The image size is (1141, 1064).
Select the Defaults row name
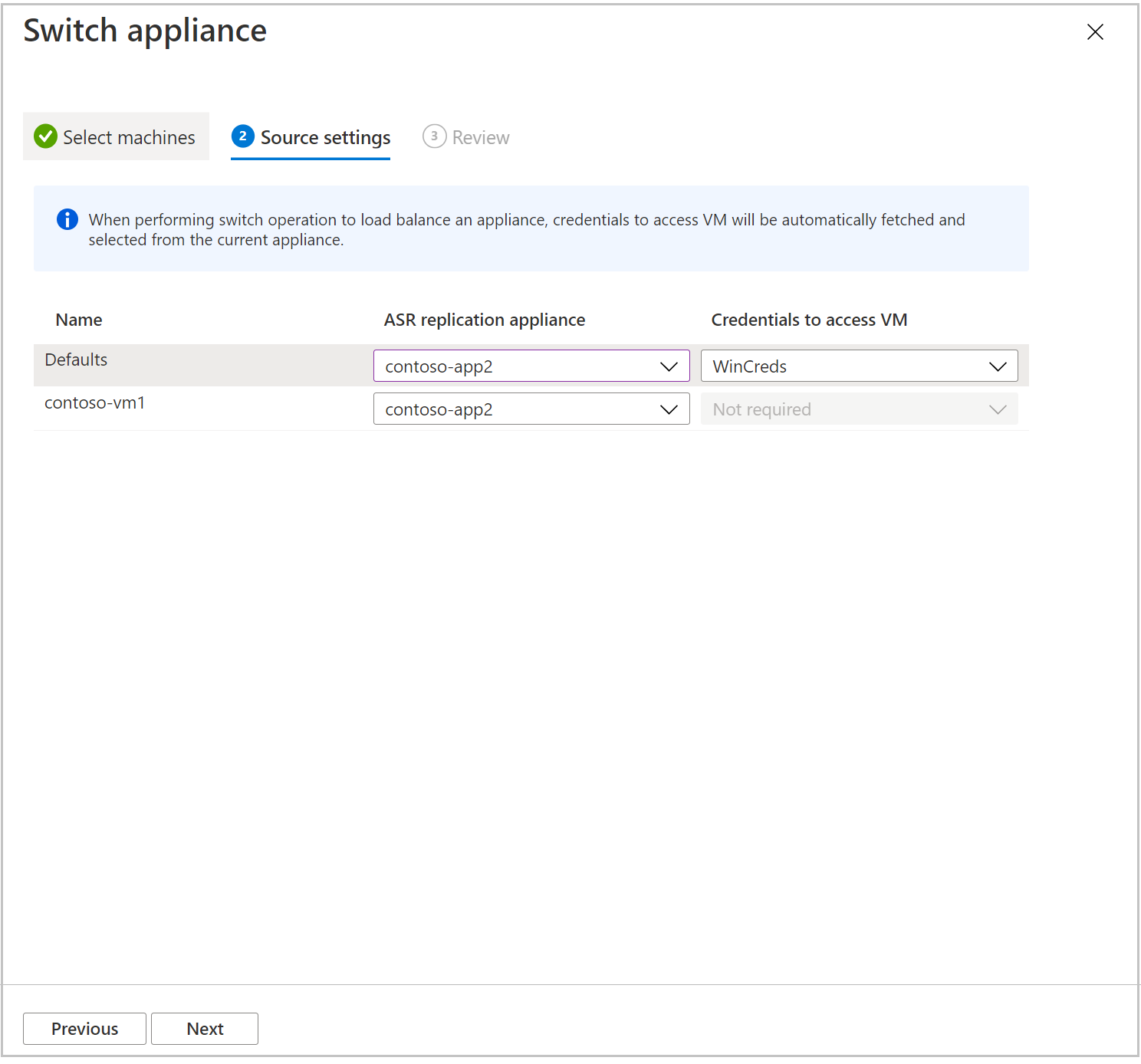(76, 360)
